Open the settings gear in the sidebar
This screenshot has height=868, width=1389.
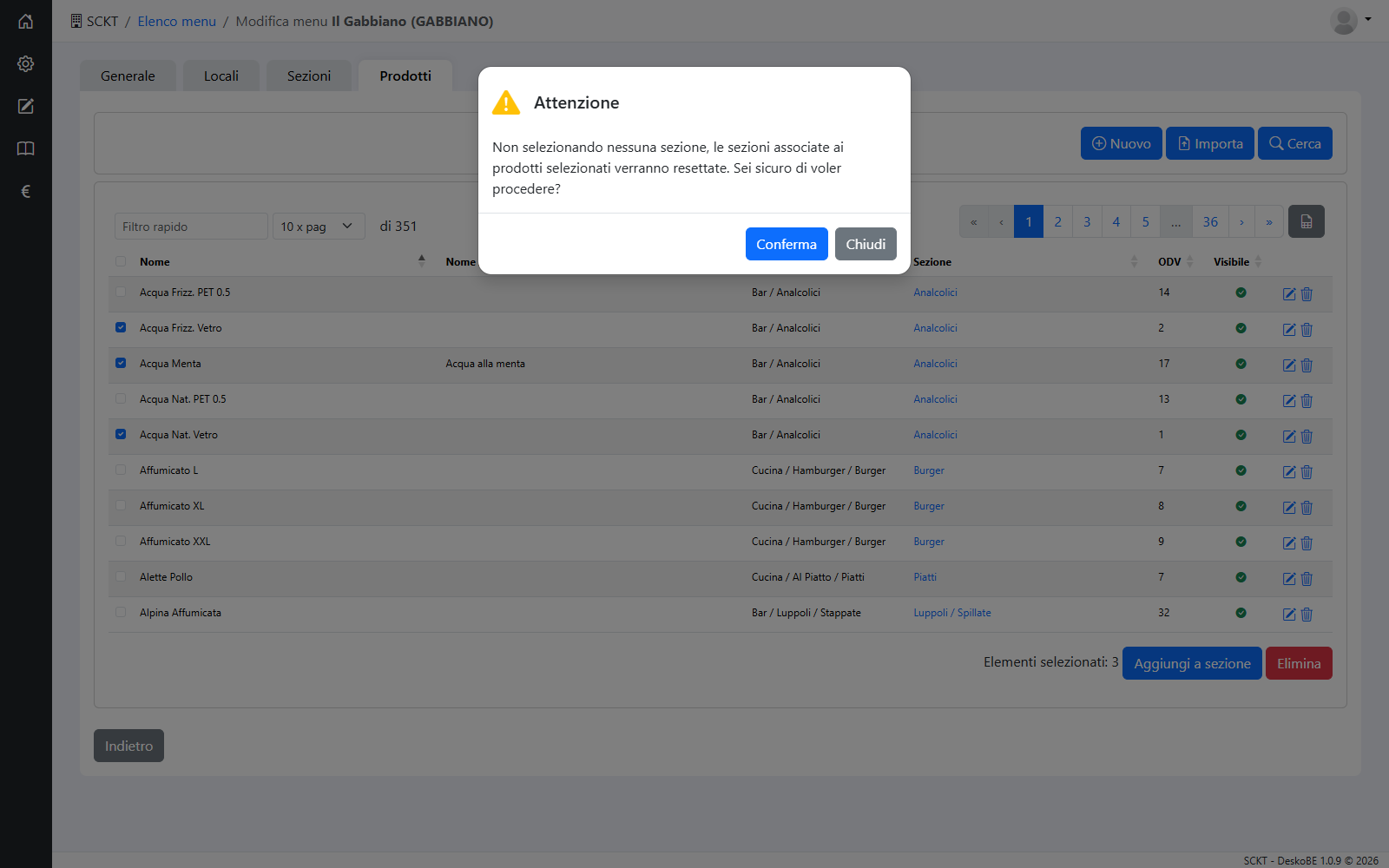click(26, 64)
